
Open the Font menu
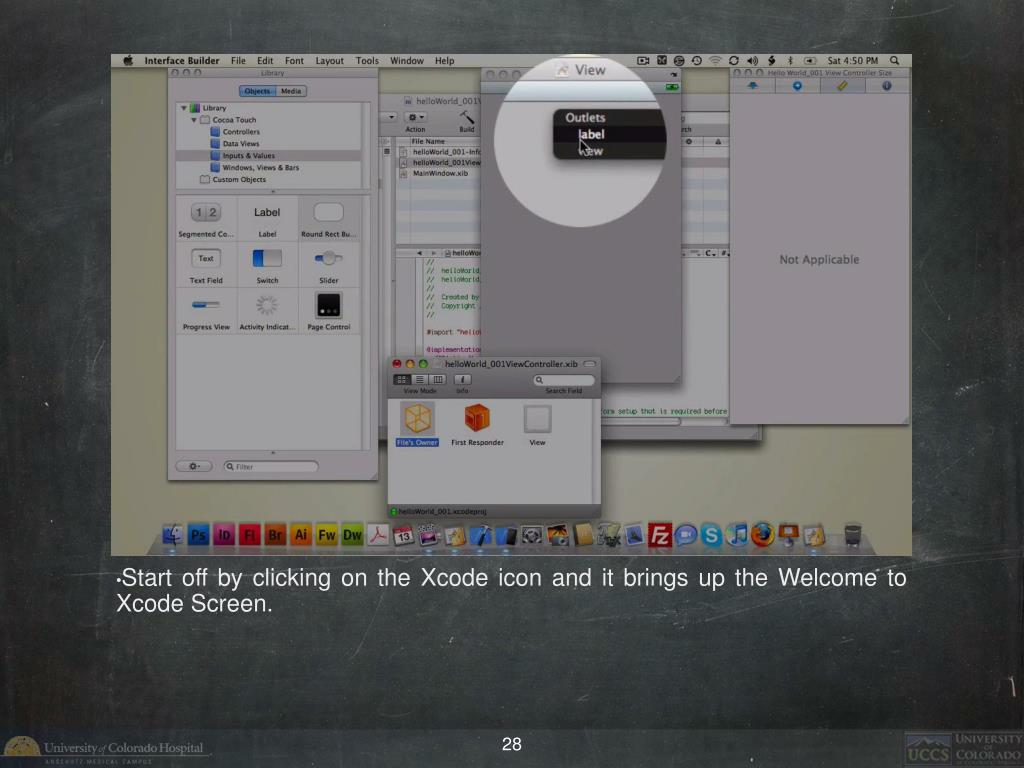tap(295, 61)
